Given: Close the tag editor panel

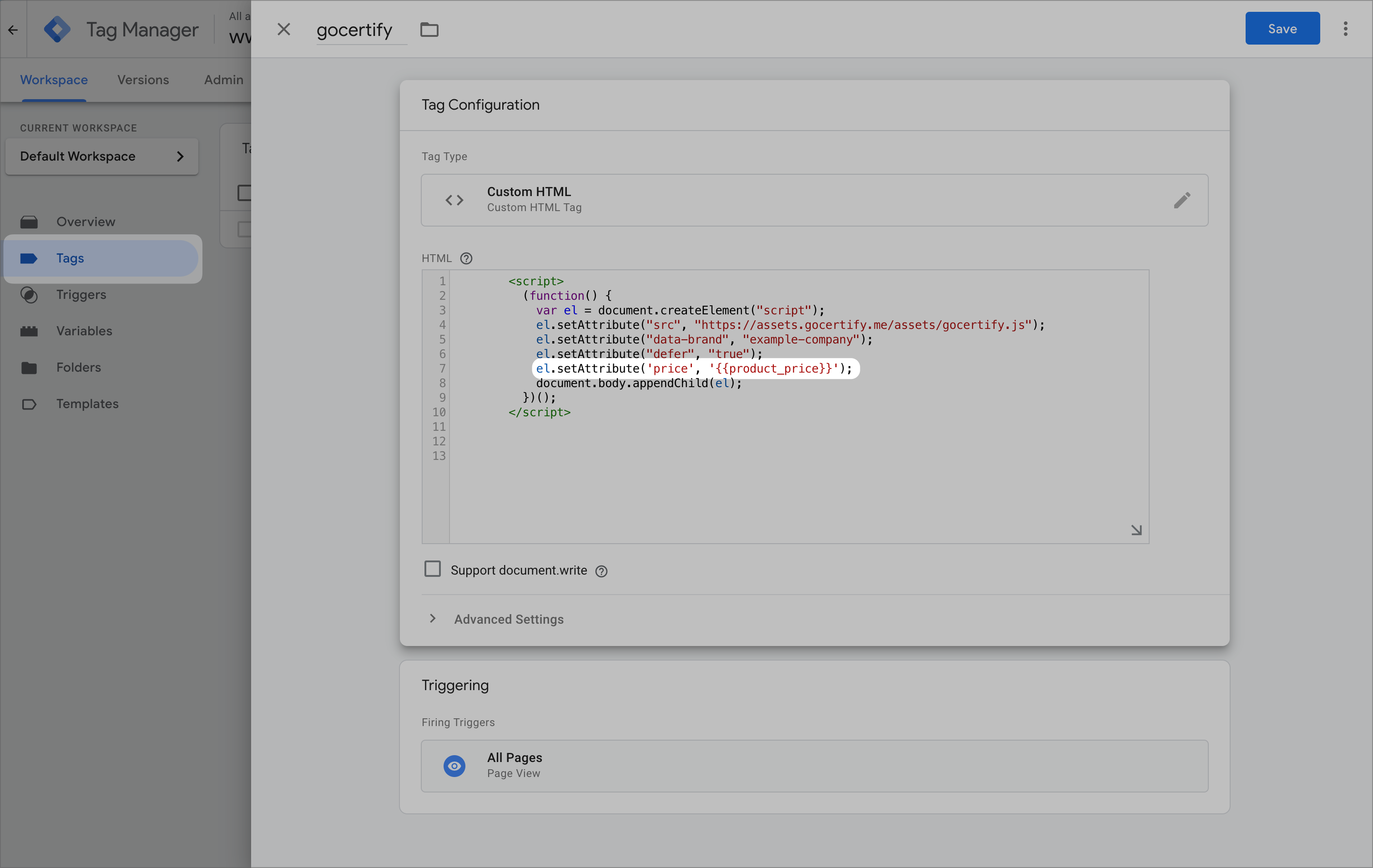Looking at the screenshot, I should [x=283, y=29].
